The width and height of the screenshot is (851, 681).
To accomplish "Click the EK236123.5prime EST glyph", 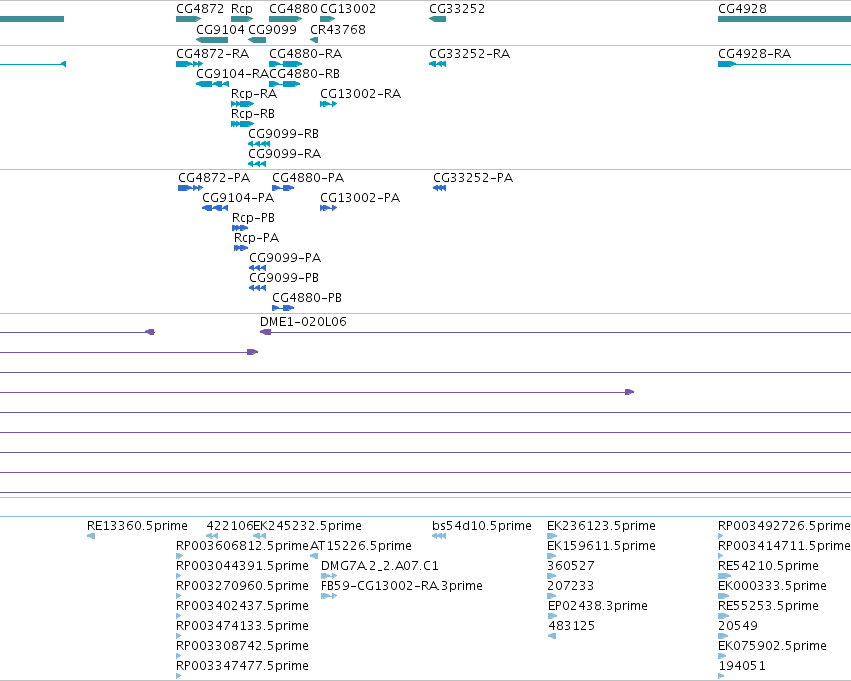I will coord(552,536).
